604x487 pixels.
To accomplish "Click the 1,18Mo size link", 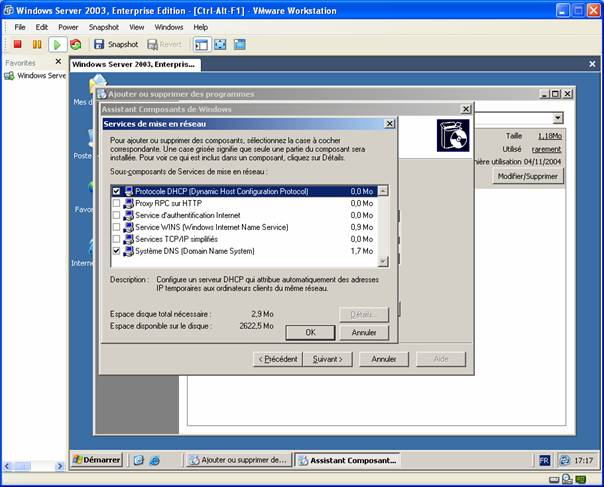I will (x=550, y=136).
